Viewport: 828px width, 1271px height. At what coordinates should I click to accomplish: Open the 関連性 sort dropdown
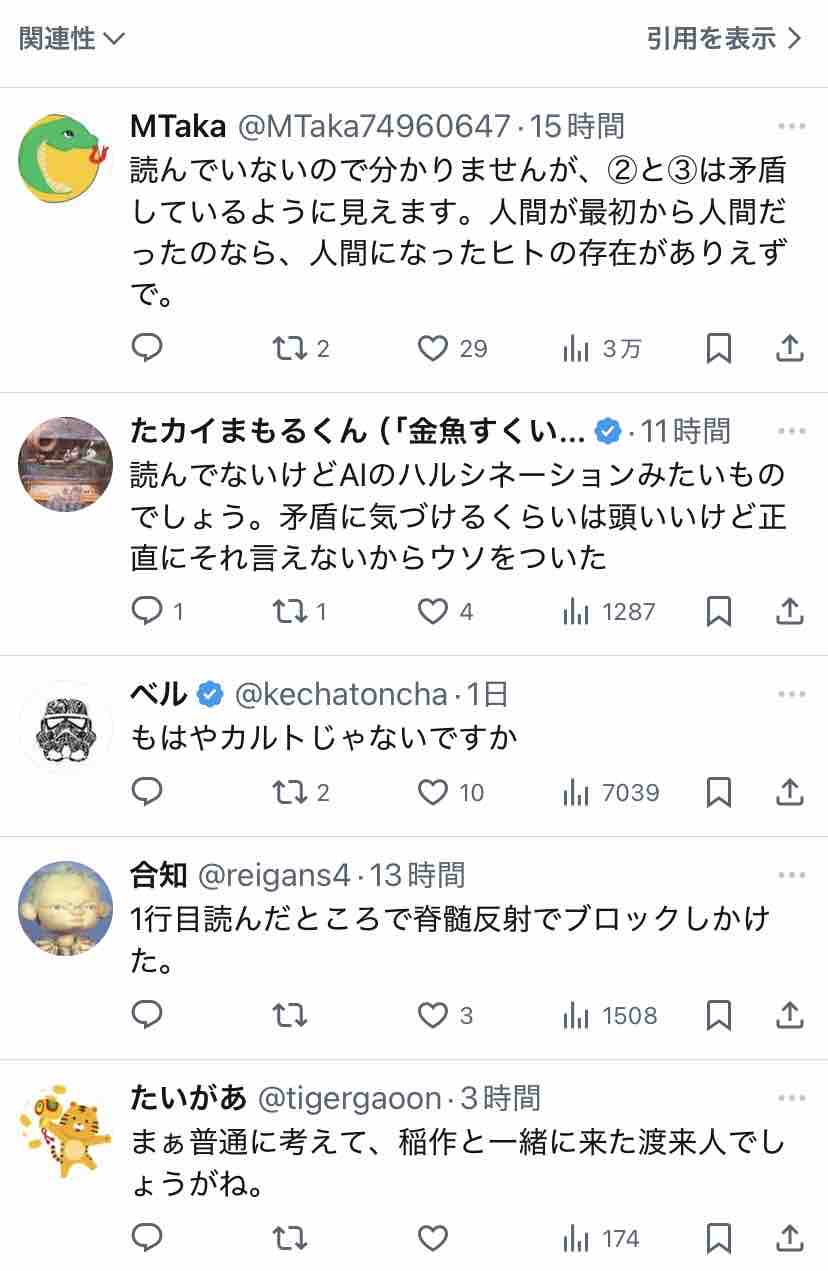72,39
